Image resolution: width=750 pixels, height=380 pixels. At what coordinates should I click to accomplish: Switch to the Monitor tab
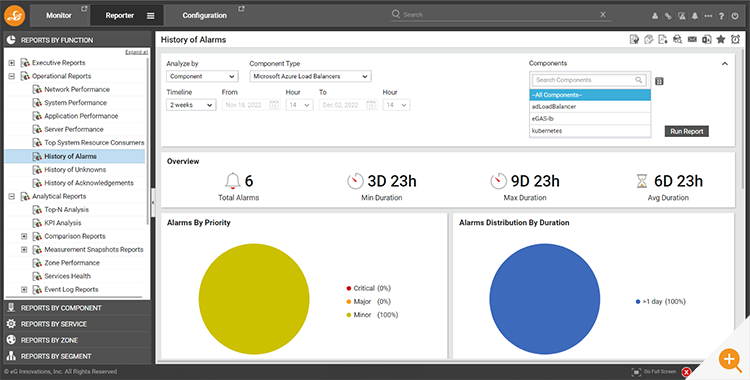point(59,15)
